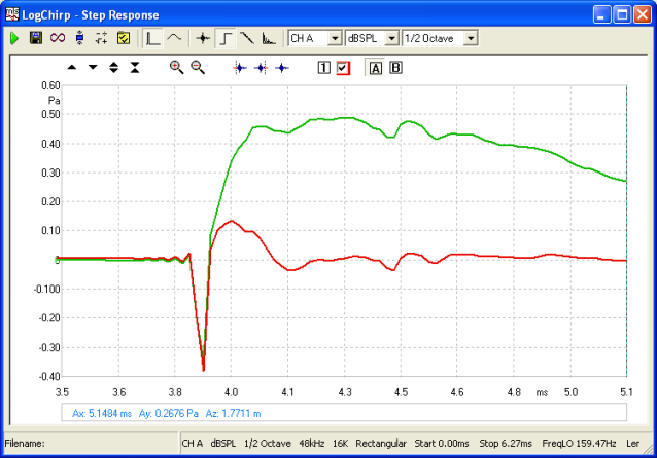
Task: Click the red curve's negative dip minimum
Action: click(x=204, y=370)
